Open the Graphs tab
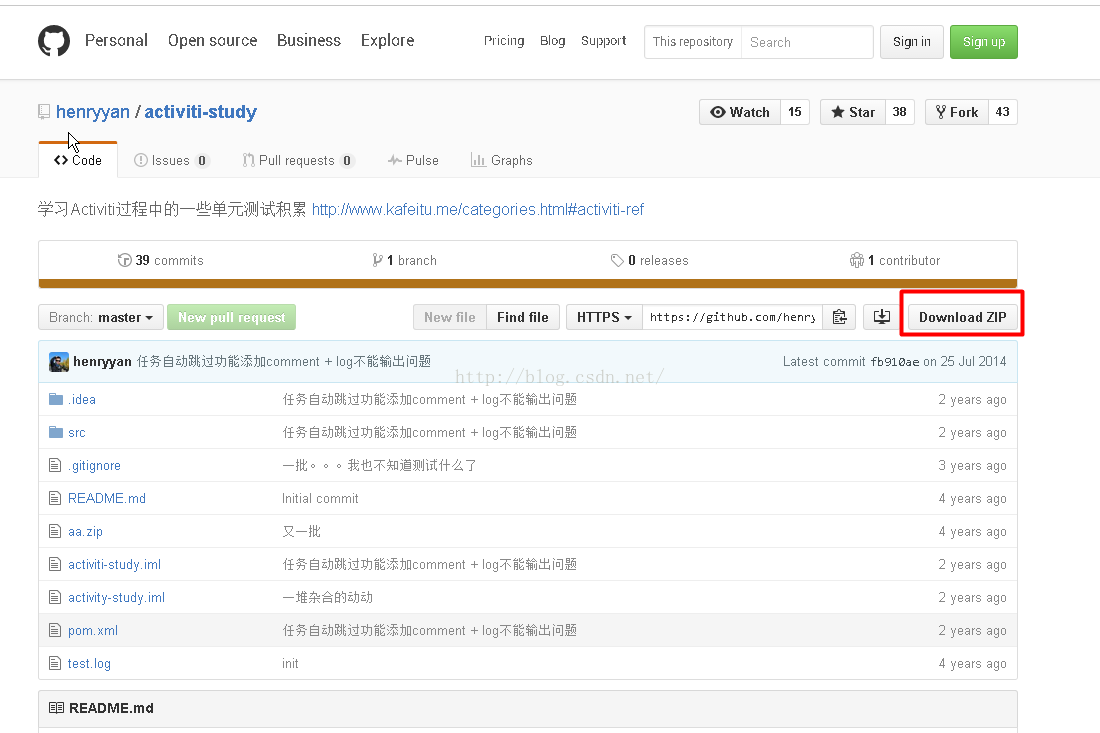1100x733 pixels. [502, 161]
